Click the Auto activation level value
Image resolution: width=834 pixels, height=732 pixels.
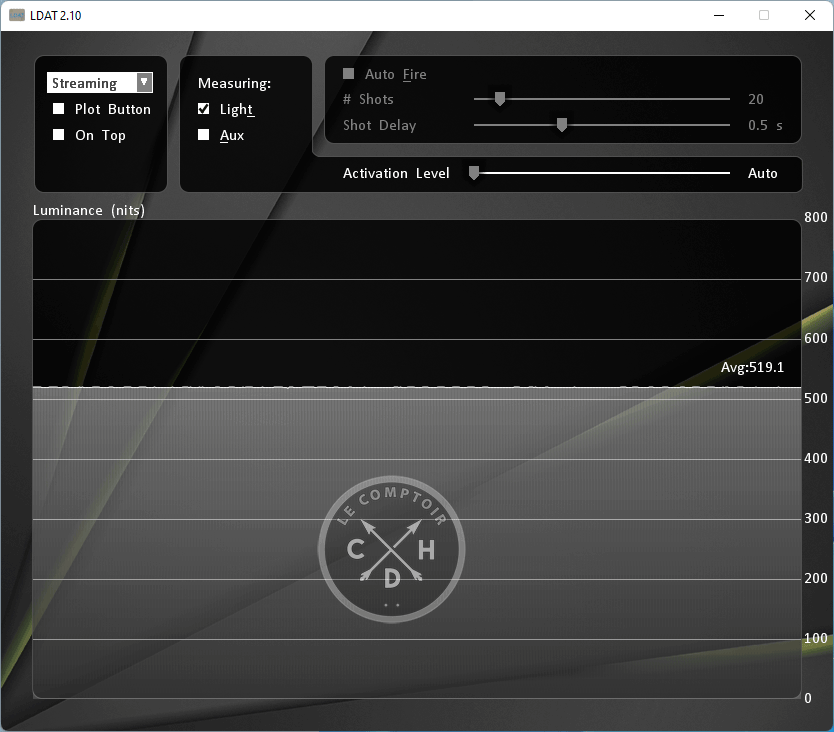coord(762,173)
